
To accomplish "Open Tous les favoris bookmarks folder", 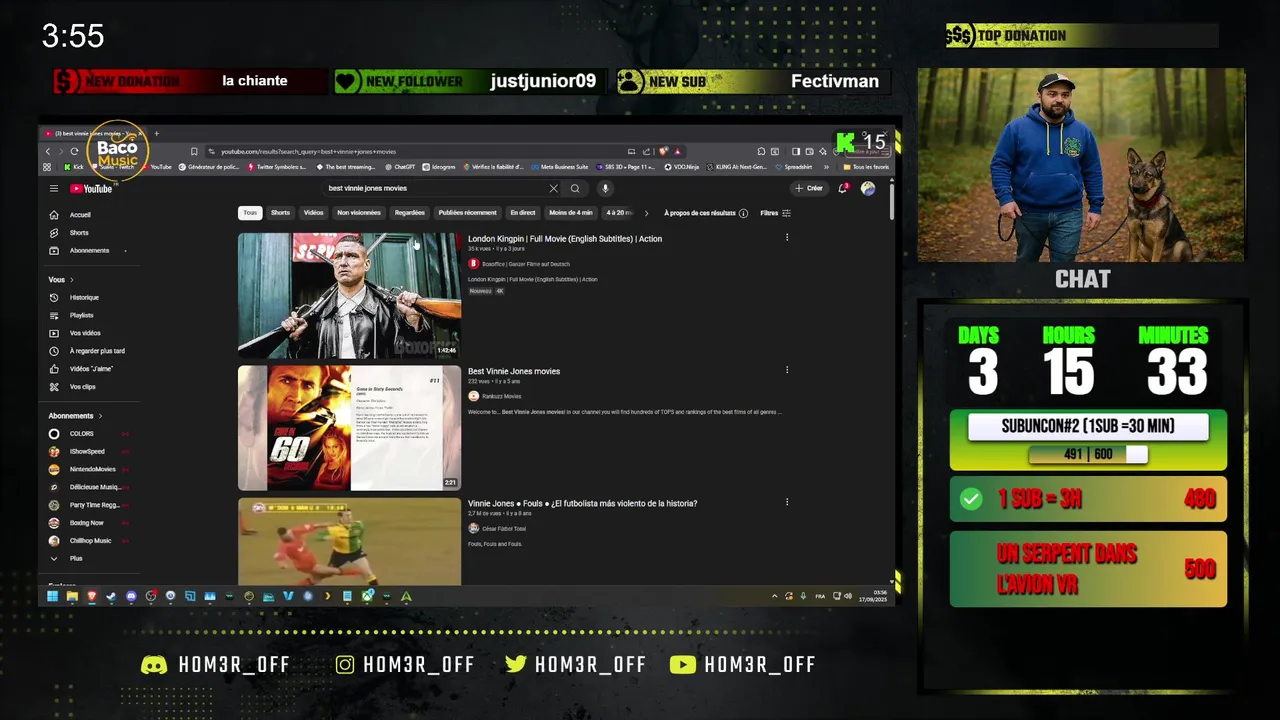I will pyautogui.click(x=866, y=167).
